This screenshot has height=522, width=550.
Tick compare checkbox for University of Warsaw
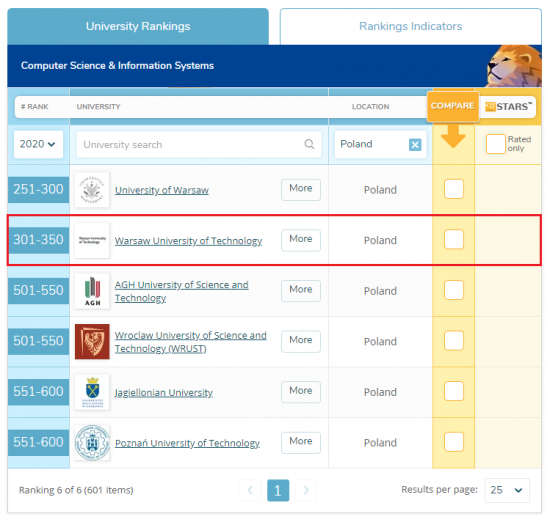coord(454,189)
